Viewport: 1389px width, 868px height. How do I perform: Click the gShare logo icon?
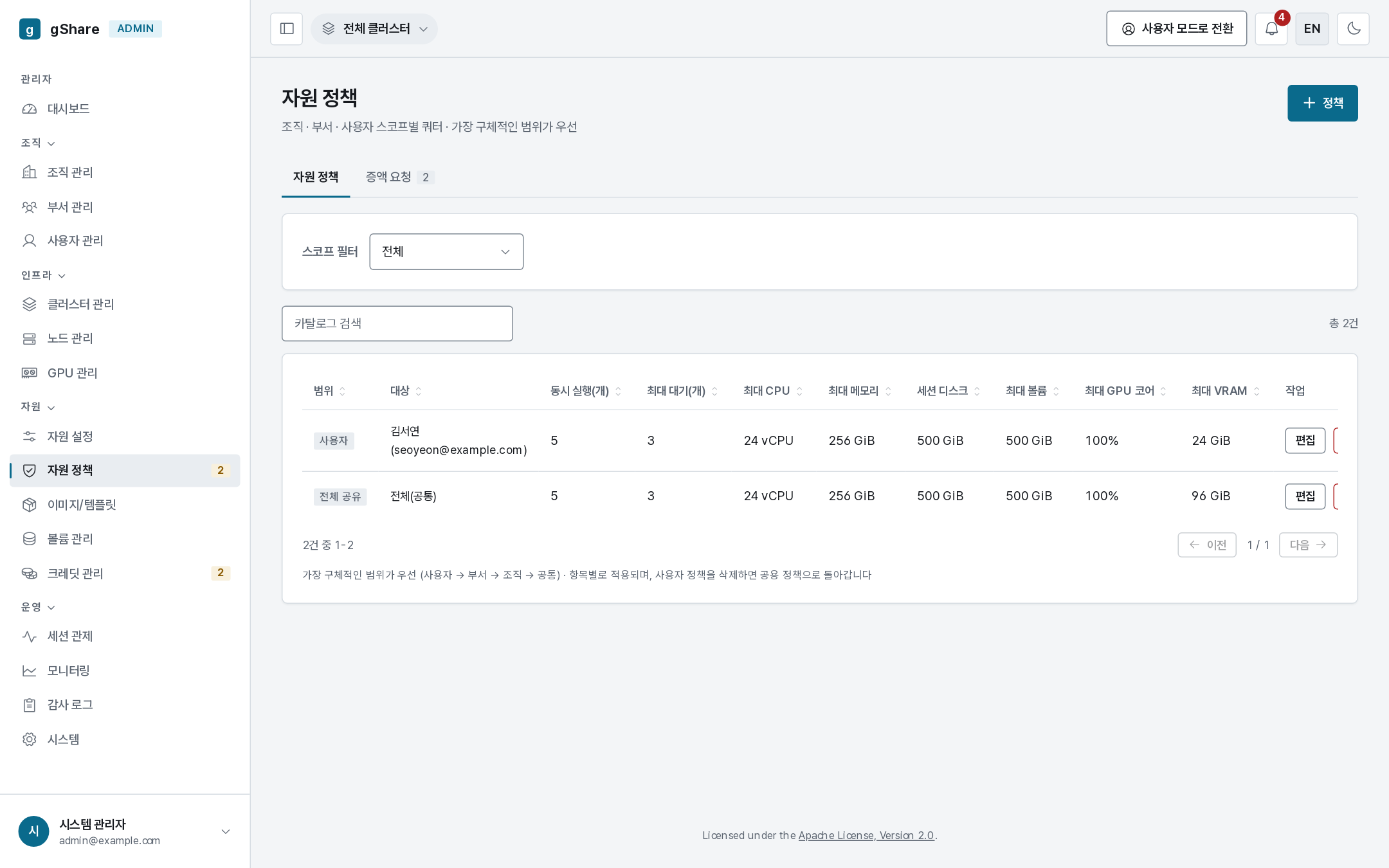pyautogui.click(x=30, y=29)
